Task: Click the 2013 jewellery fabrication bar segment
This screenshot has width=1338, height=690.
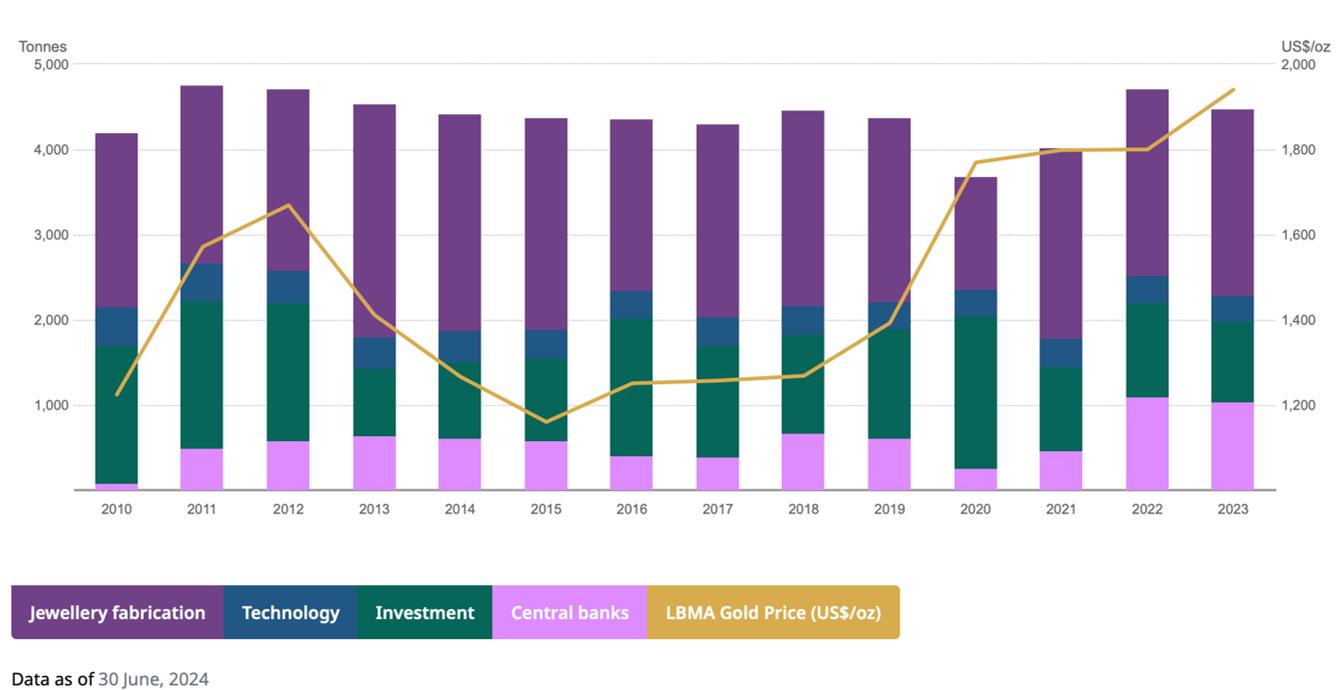Action: (374, 220)
